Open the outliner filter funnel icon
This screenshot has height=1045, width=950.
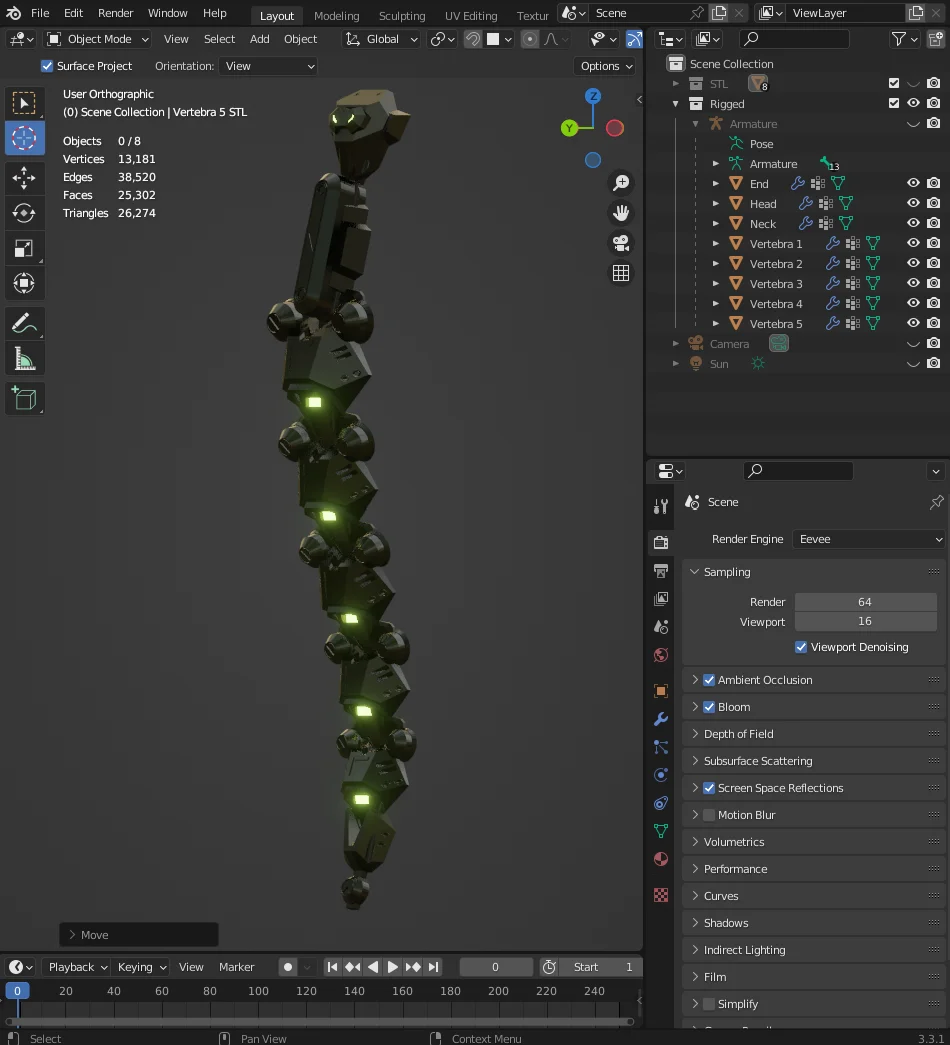click(898, 38)
